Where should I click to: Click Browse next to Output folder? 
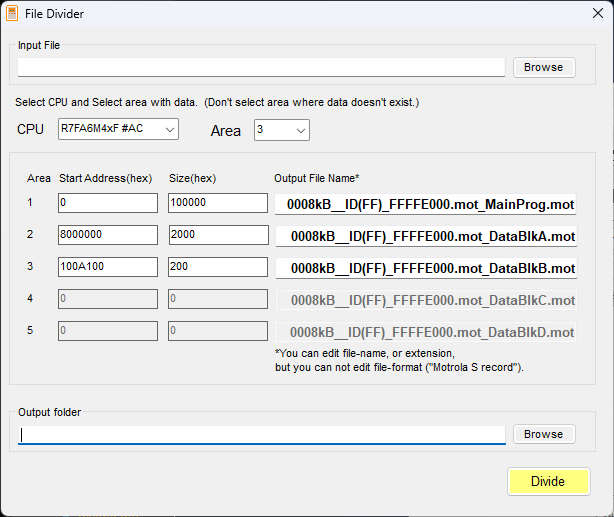(544, 434)
